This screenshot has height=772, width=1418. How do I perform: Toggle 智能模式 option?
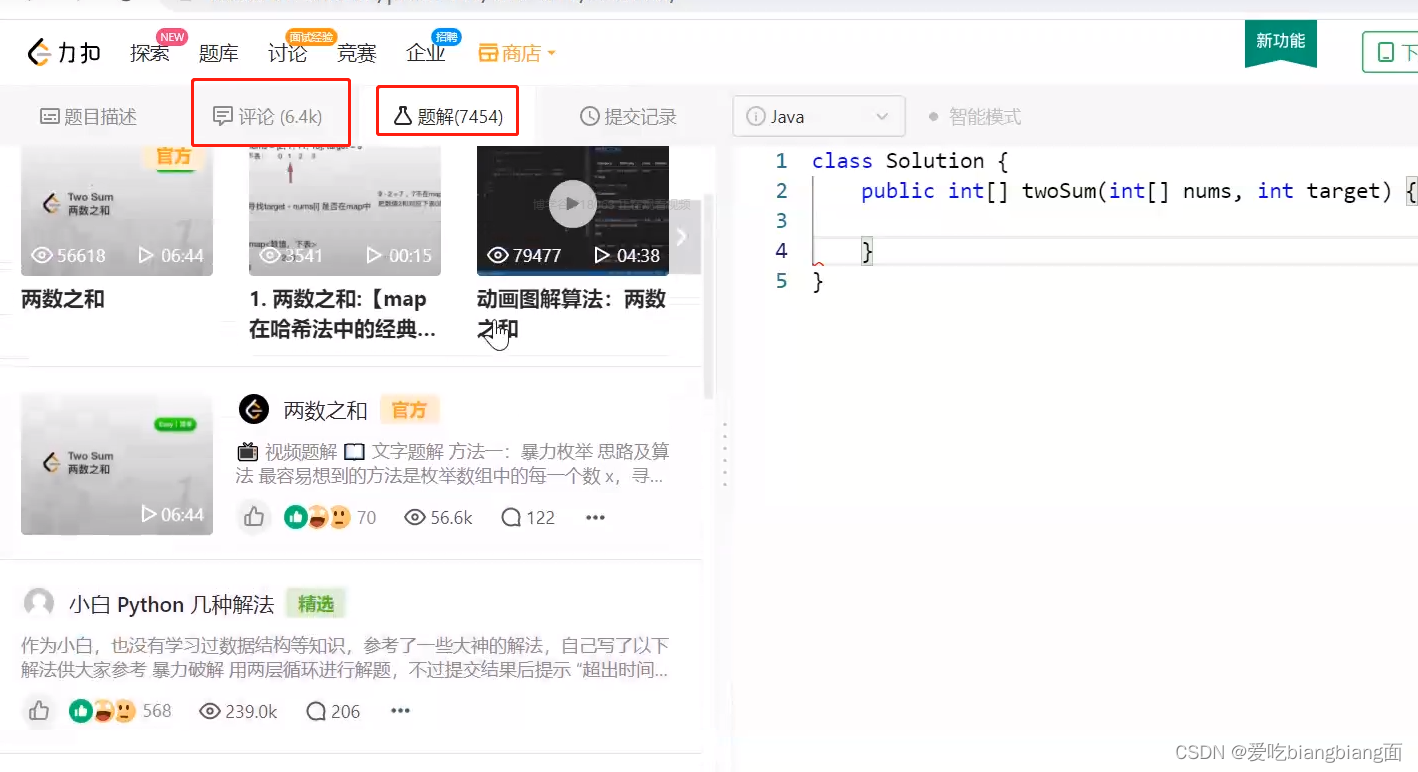[974, 117]
